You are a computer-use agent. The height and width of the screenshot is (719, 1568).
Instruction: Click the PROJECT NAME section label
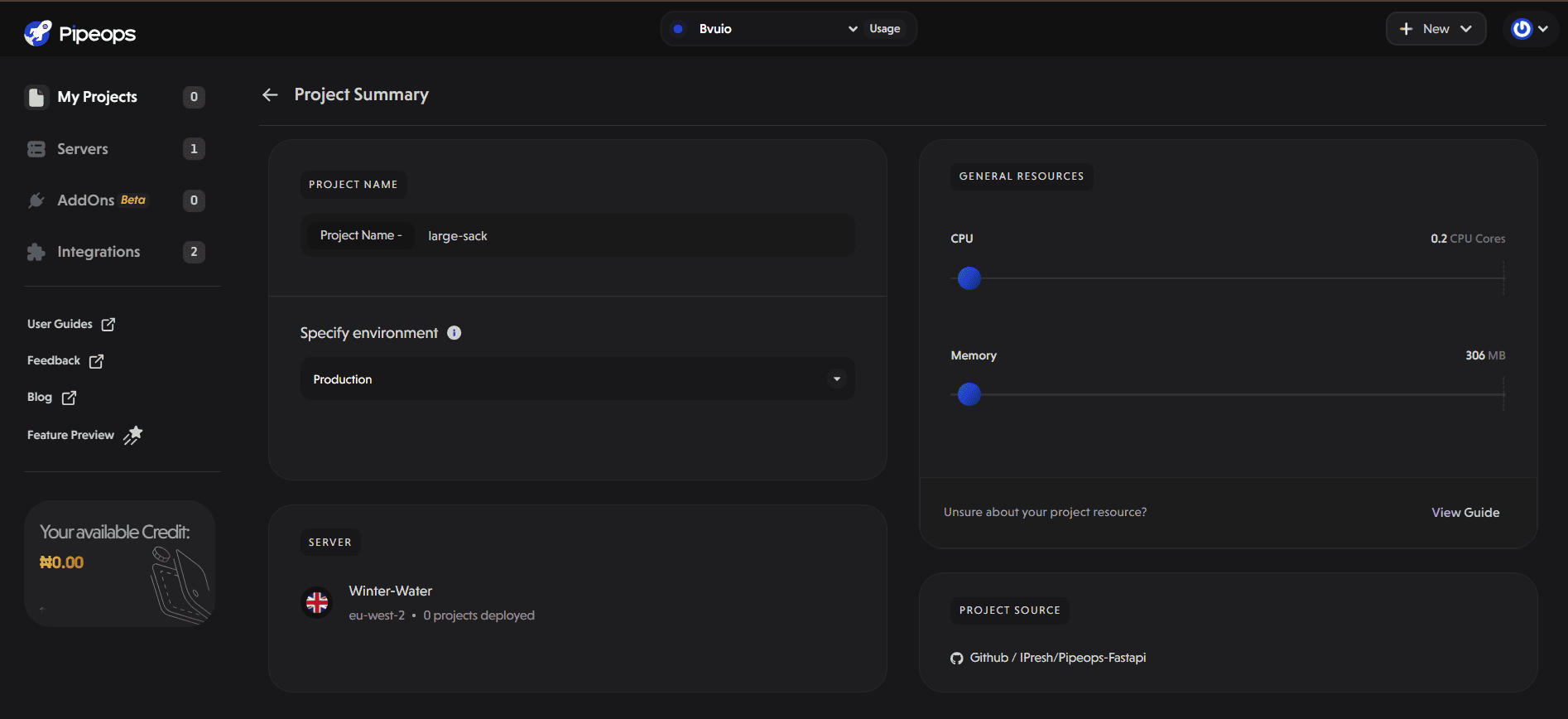[354, 185]
